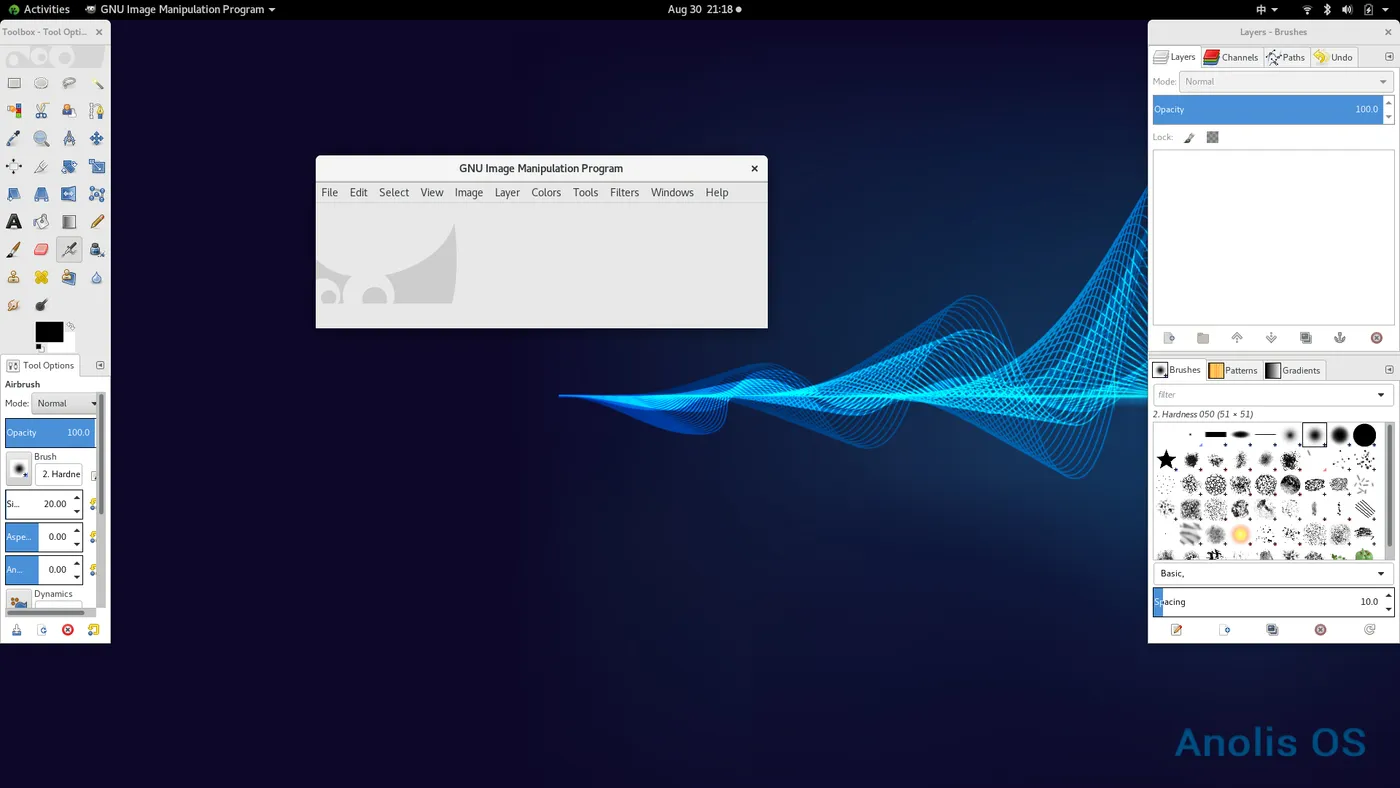This screenshot has height=788, width=1400.
Task: Create a new layer button
Action: tap(1169, 338)
